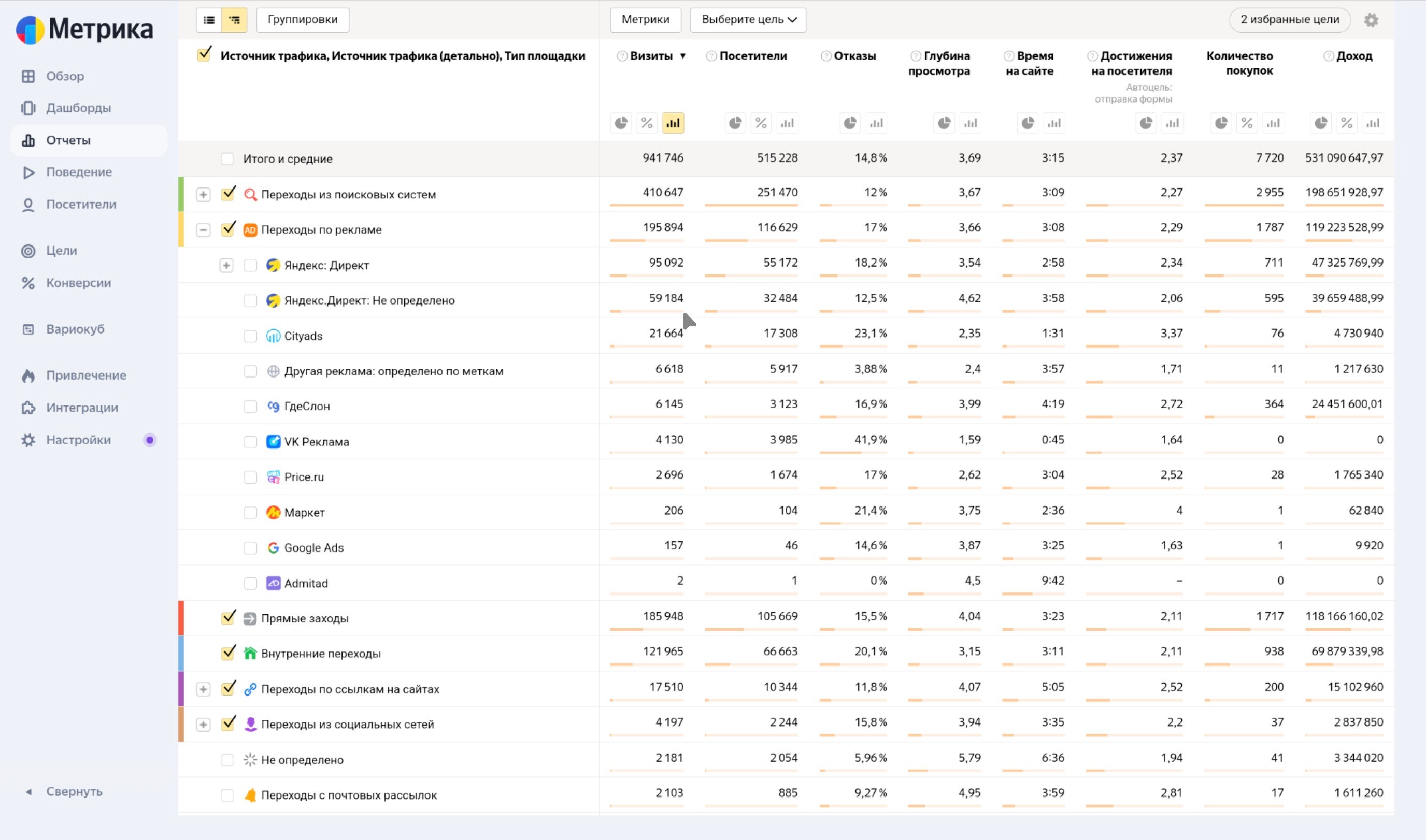Tick the Итого и средние checkbox

[x=227, y=158]
